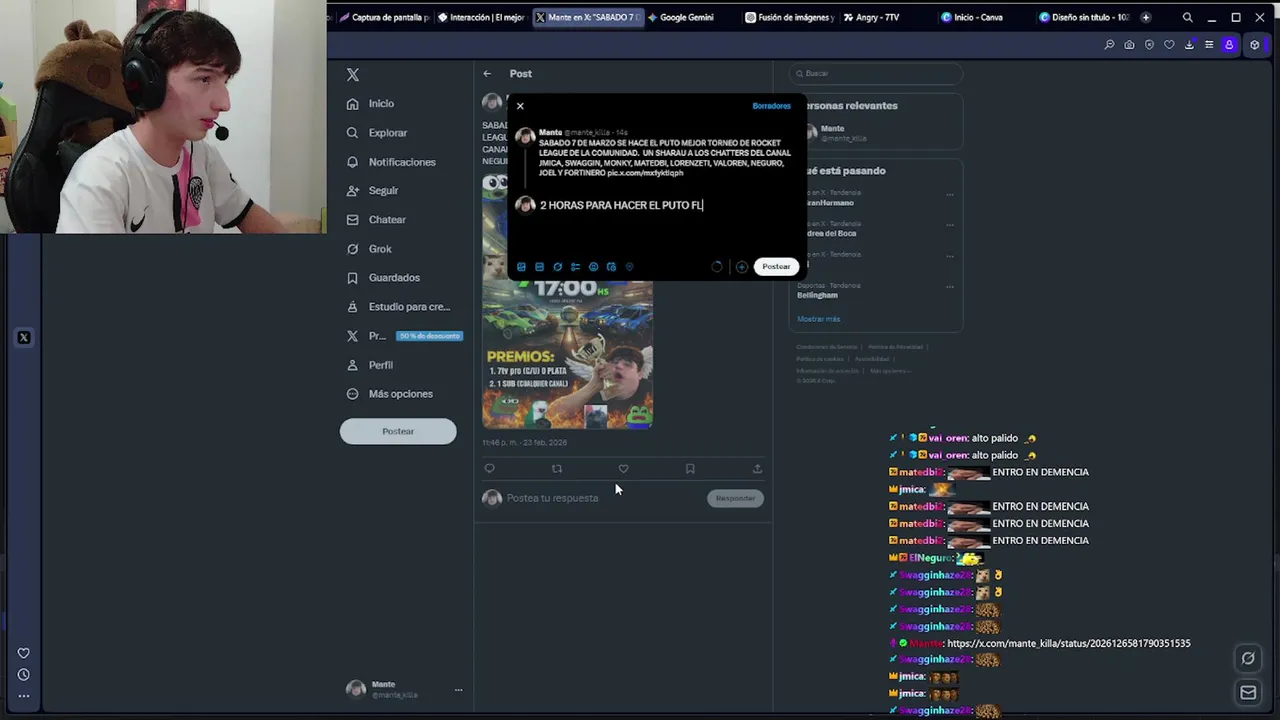Click 'Postea tu respuesta' field
The image size is (1280, 720).
point(553,498)
